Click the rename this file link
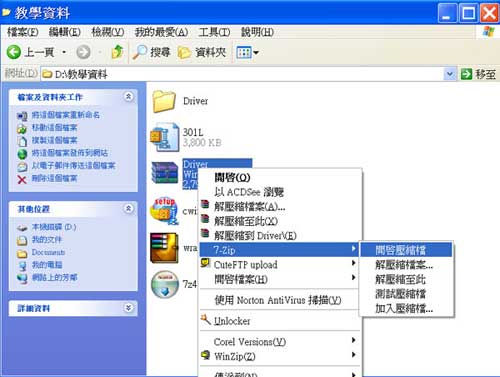The height and width of the screenshot is (377, 500). [66, 115]
